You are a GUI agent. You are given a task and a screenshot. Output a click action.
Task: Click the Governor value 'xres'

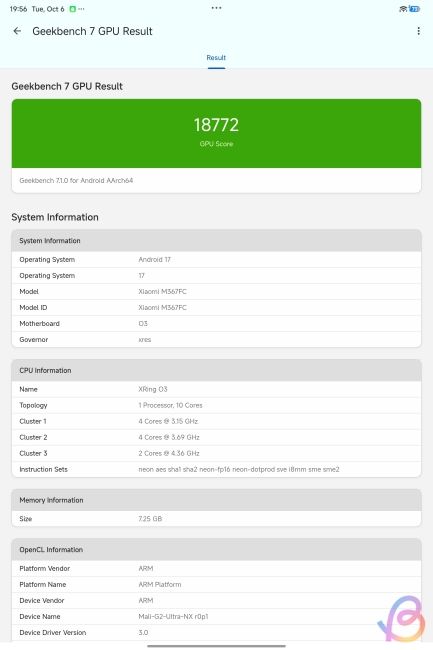tap(145, 340)
